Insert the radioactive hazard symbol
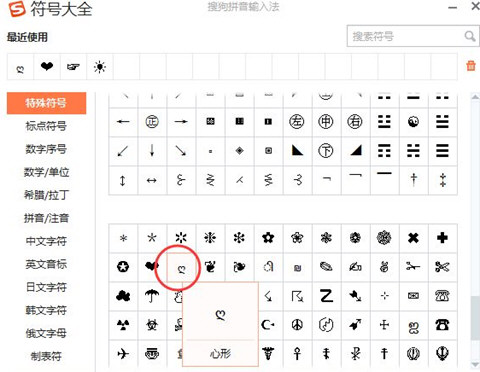 click(x=123, y=325)
